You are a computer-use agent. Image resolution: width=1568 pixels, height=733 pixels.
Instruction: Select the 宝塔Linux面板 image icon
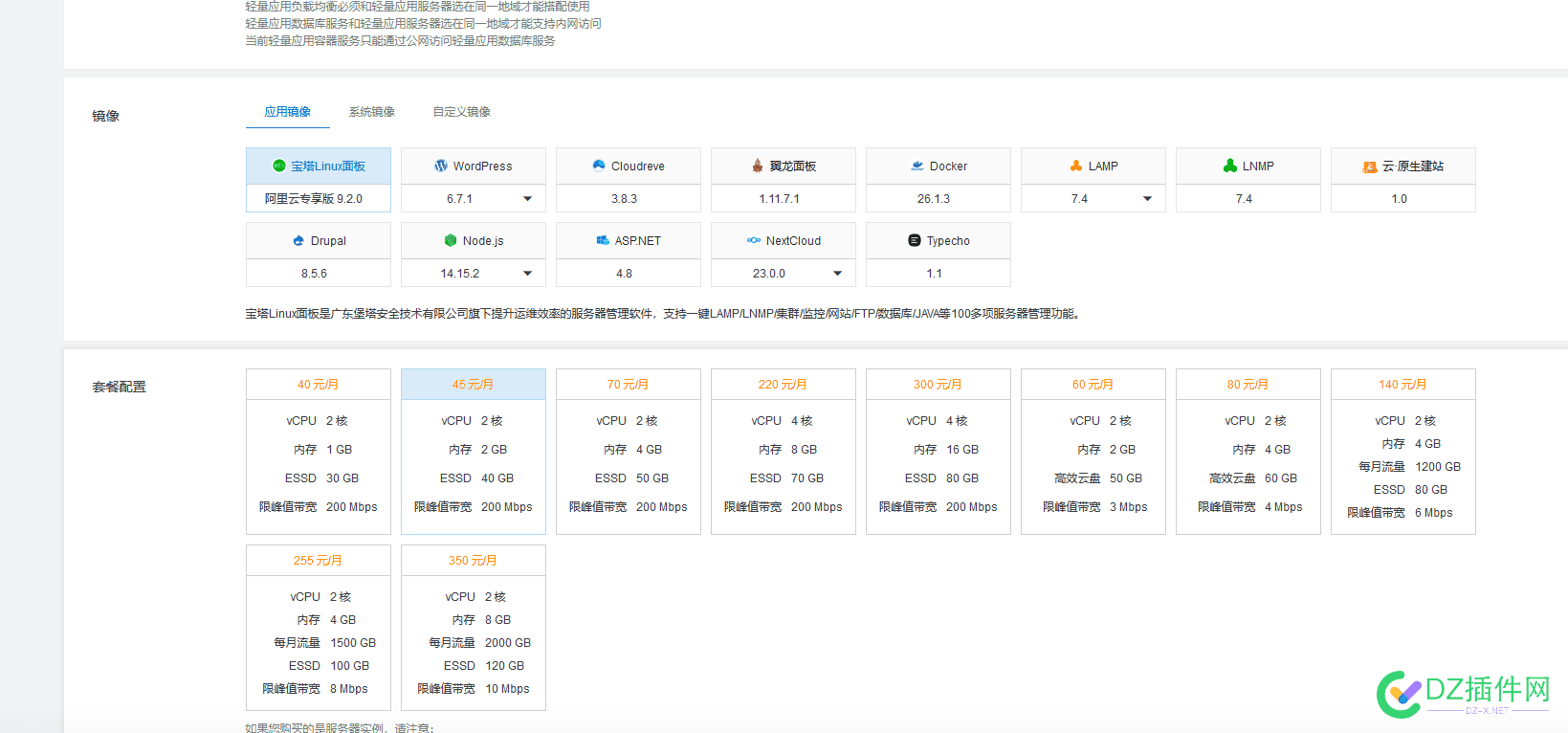pyautogui.click(x=279, y=166)
